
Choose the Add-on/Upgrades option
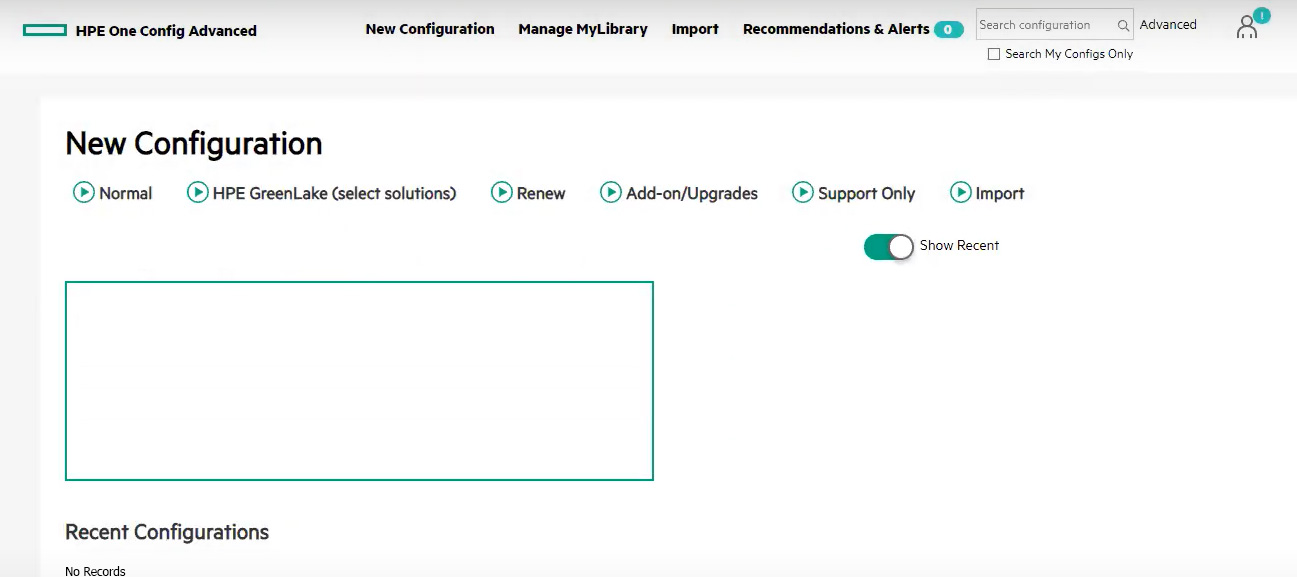coord(692,193)
